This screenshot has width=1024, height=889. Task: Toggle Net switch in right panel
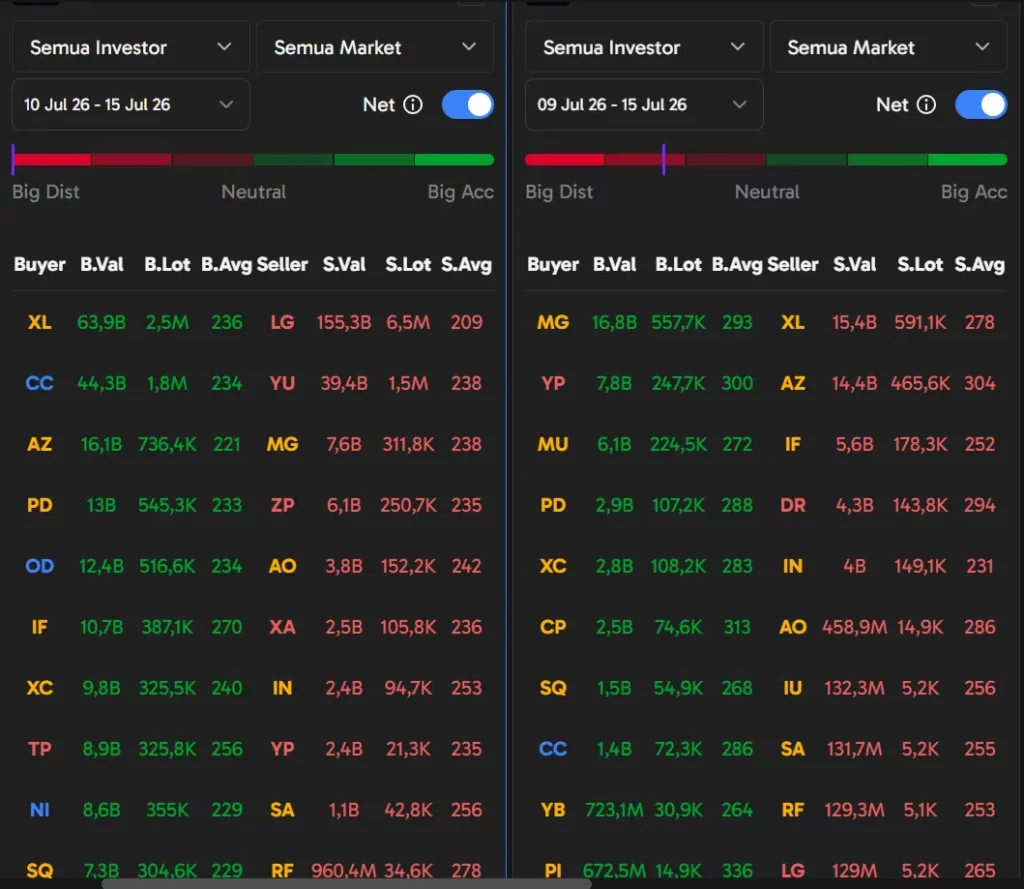[981, 105]
